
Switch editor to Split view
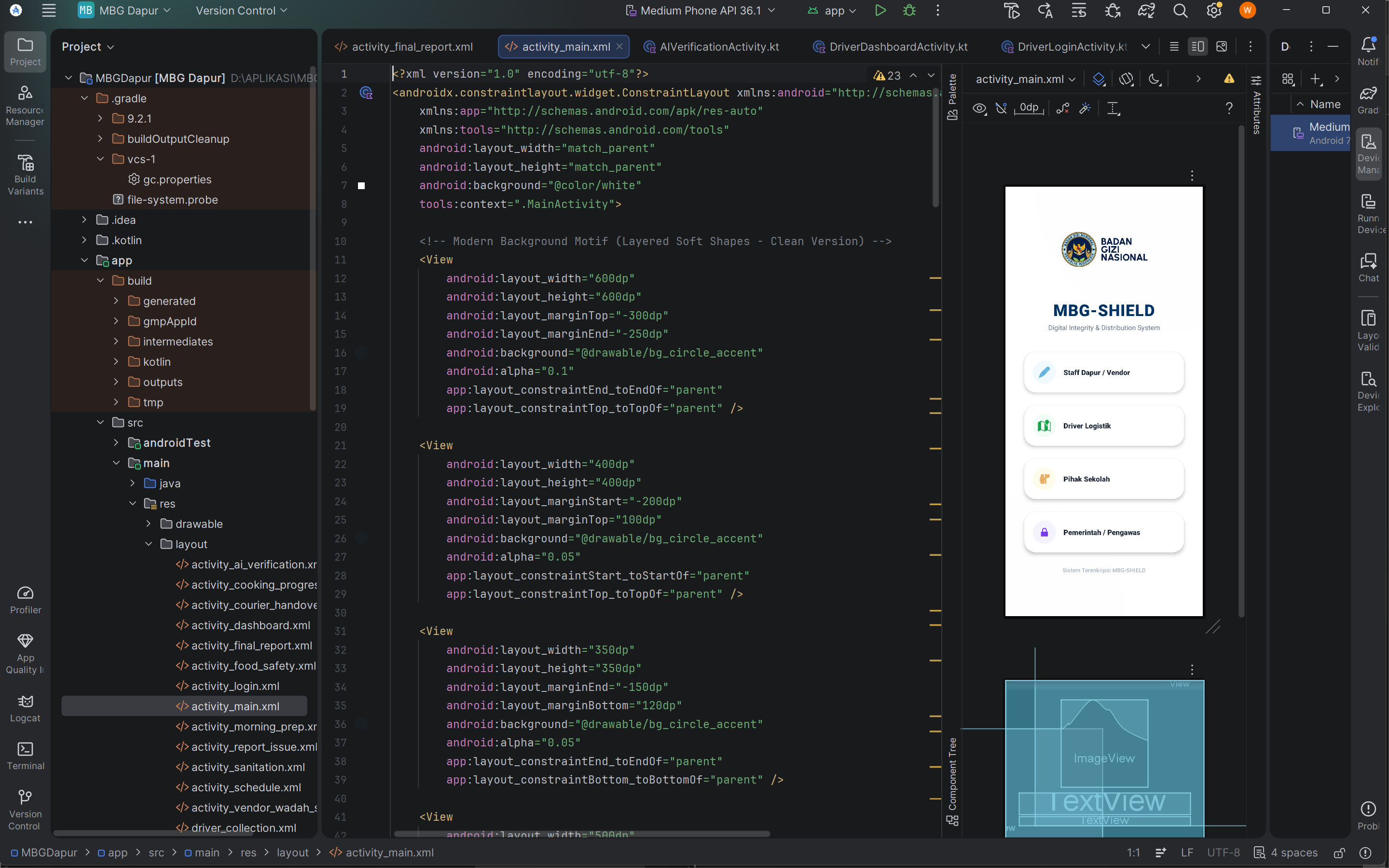1198,46
